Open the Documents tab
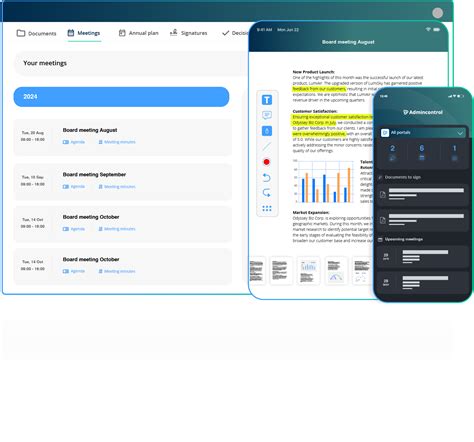The width and height of the screenshot is (474, 442). coord(36,33)
